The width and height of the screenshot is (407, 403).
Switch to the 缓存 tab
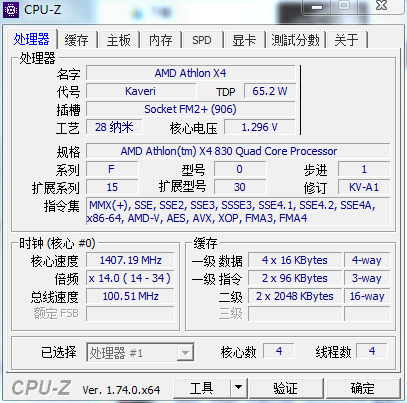pyautogui.click(x=77, y=40)
